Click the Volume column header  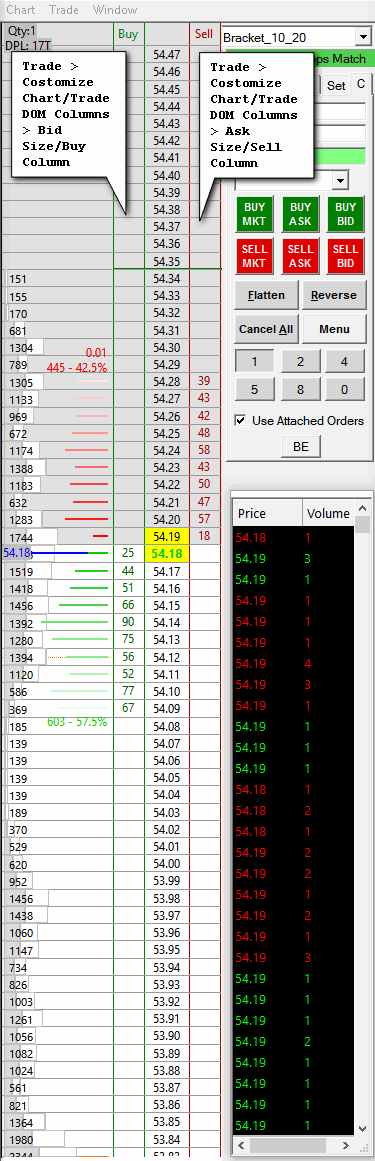point(328,513)
